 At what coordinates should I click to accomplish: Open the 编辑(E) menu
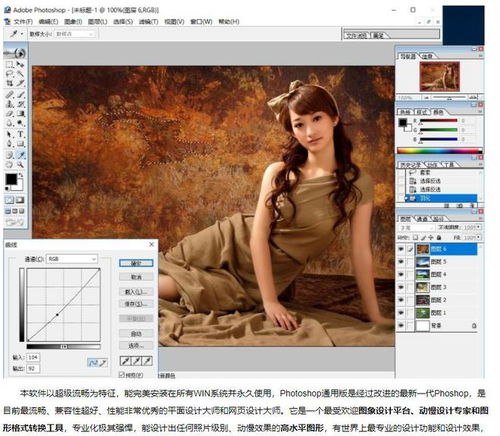48,22
